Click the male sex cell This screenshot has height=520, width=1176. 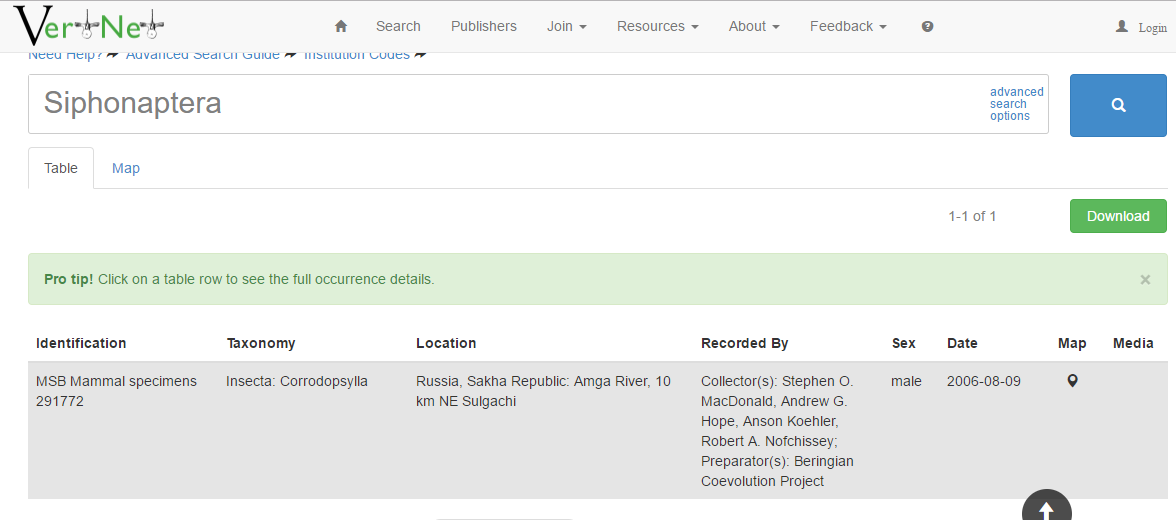click(x=906, y=381)
